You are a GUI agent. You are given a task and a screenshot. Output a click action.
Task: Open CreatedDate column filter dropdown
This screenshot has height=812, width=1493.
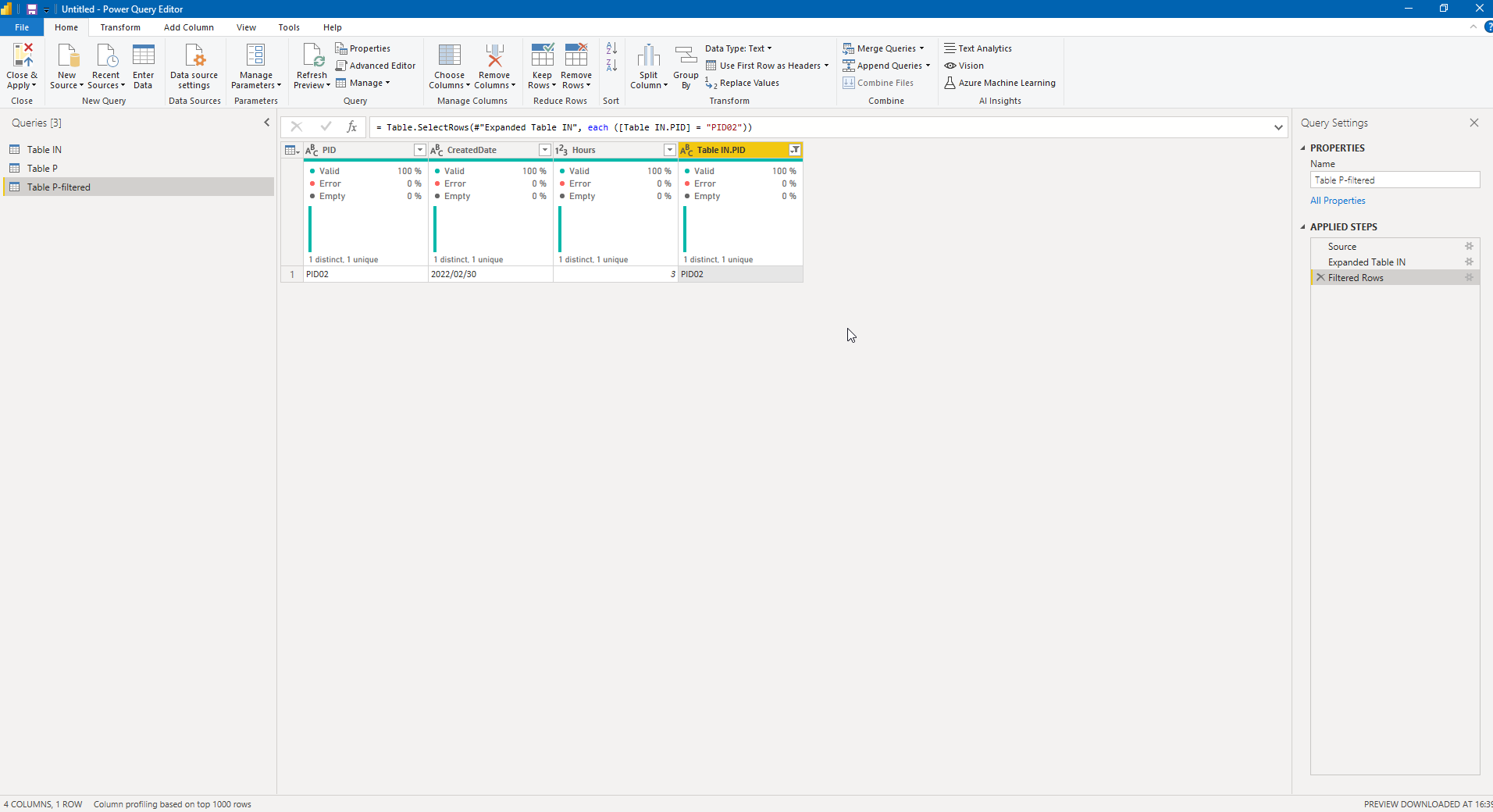(x=544, y=150)
